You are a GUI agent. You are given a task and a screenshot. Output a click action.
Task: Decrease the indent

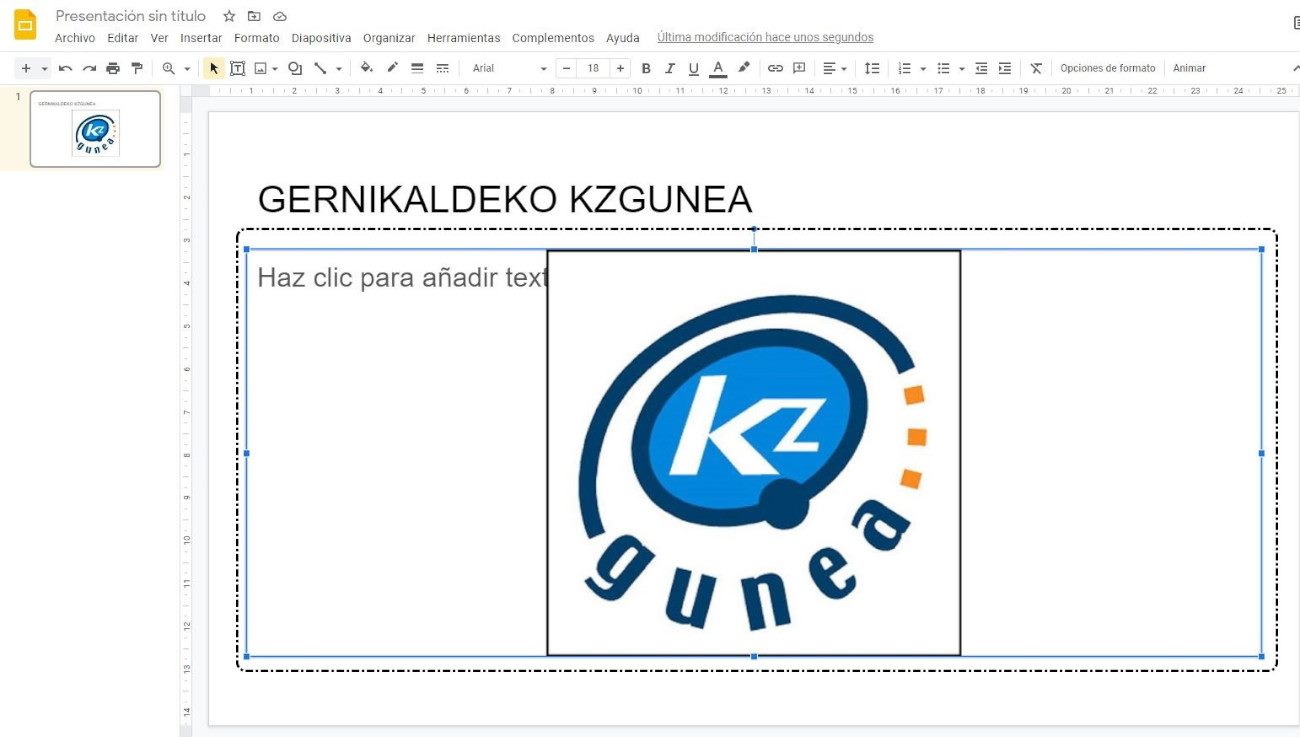tap(981, 68)
